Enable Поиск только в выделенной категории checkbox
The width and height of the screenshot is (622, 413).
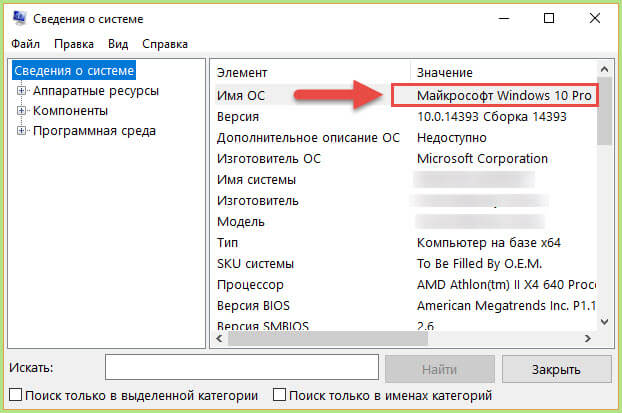(x=15, y=395)
